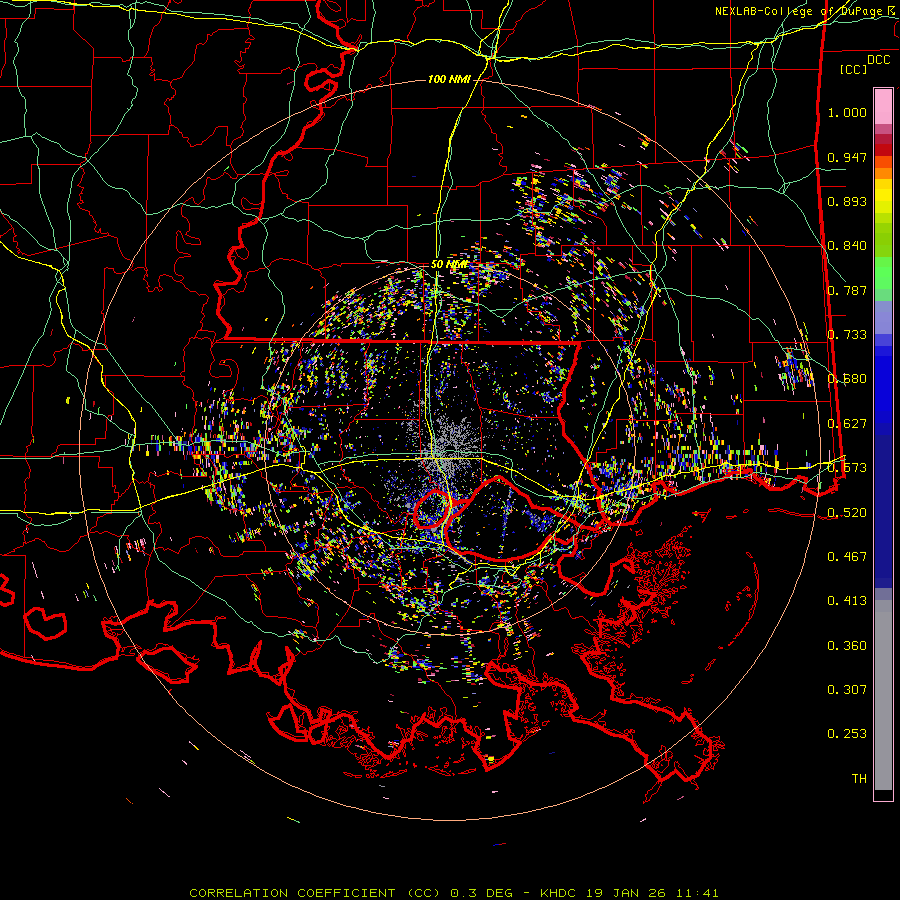The width and height of the screenshot is (900, 900).
Task: Click the 0.787 scale value
Action: [x=847, y=290]
